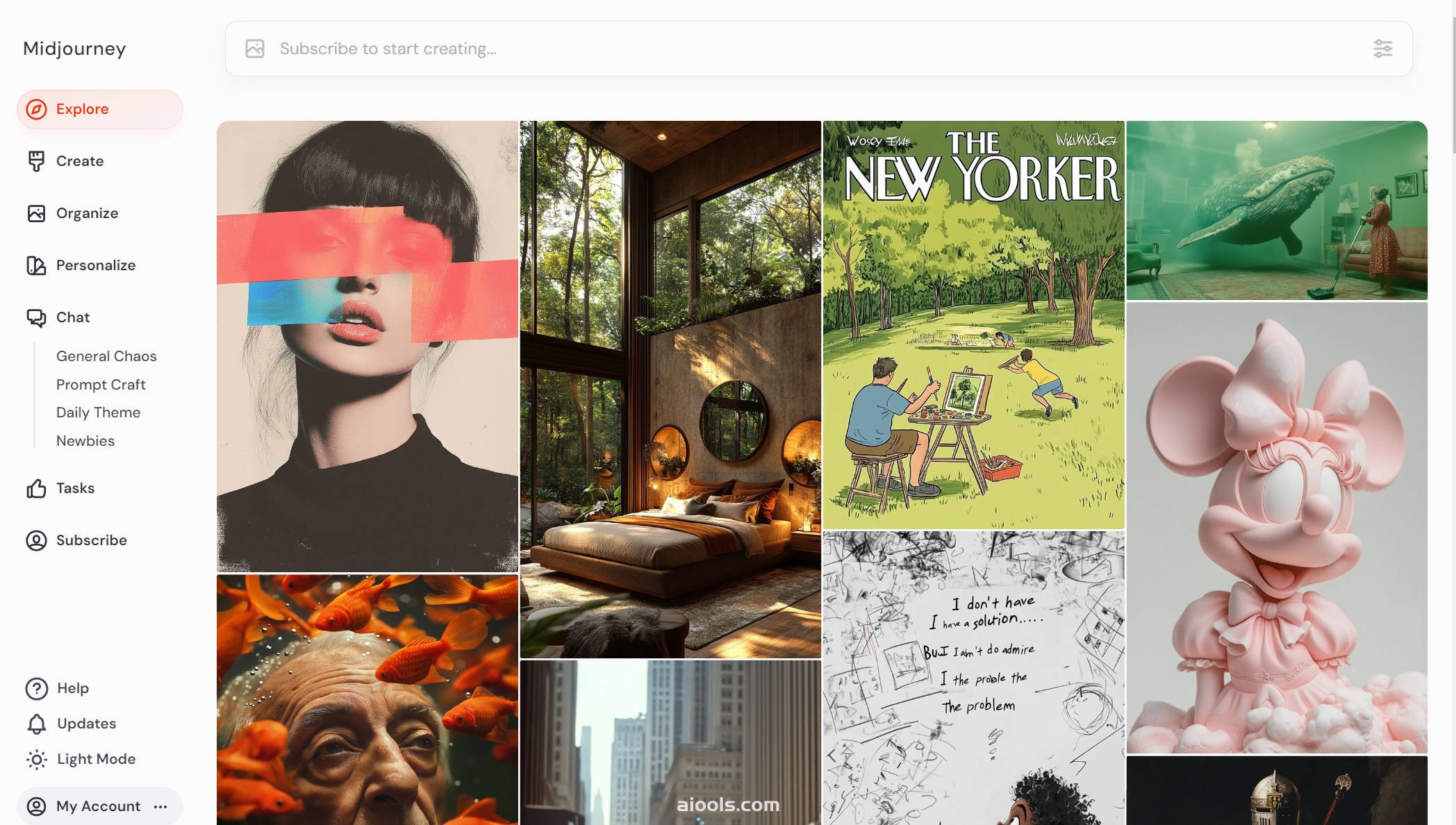Expand the My Account three-dots menu
The width and height of the screenshot is (1456, 825).
click(x=160, y=806)
